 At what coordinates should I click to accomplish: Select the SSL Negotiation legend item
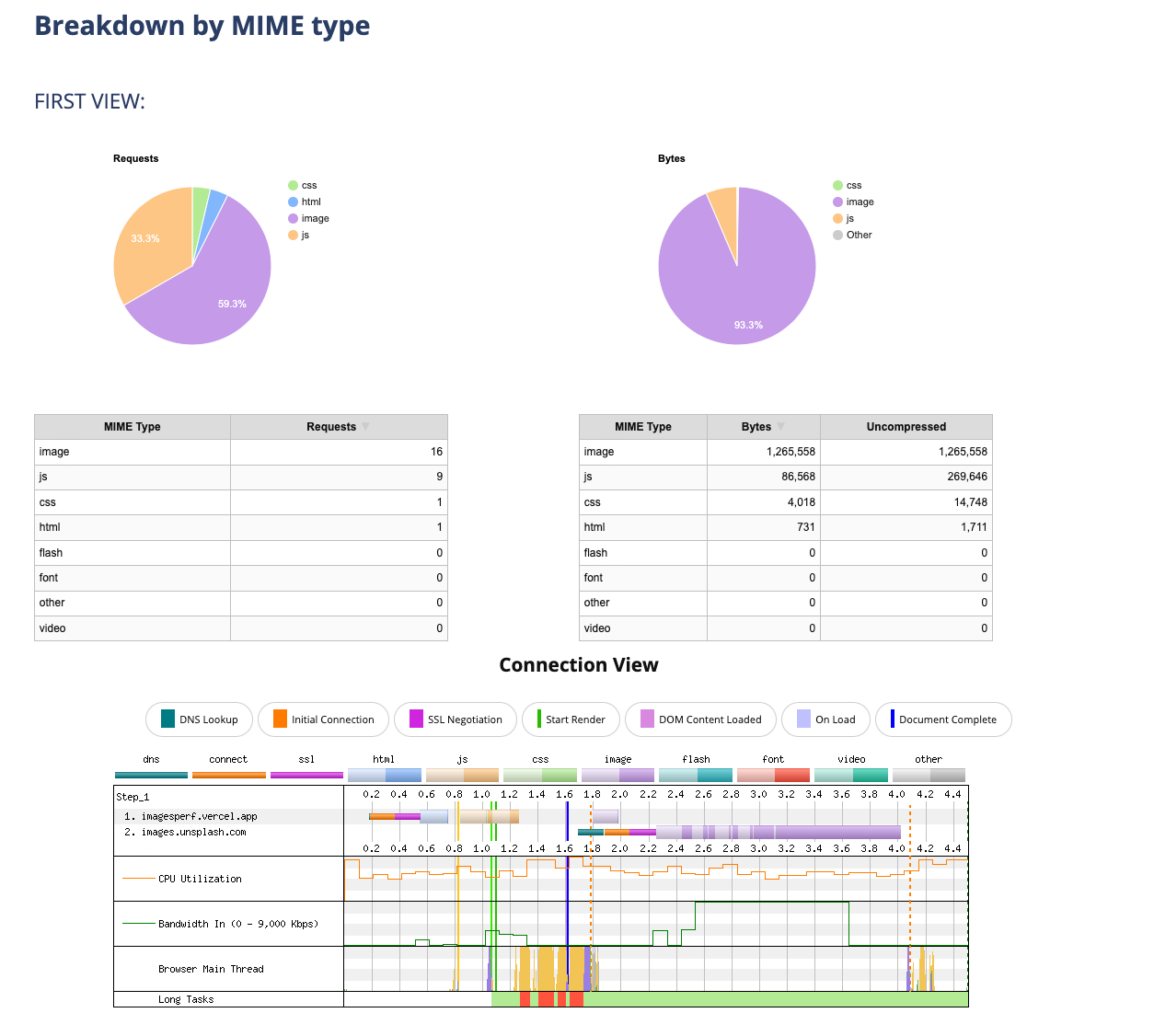tap(456, 719)
